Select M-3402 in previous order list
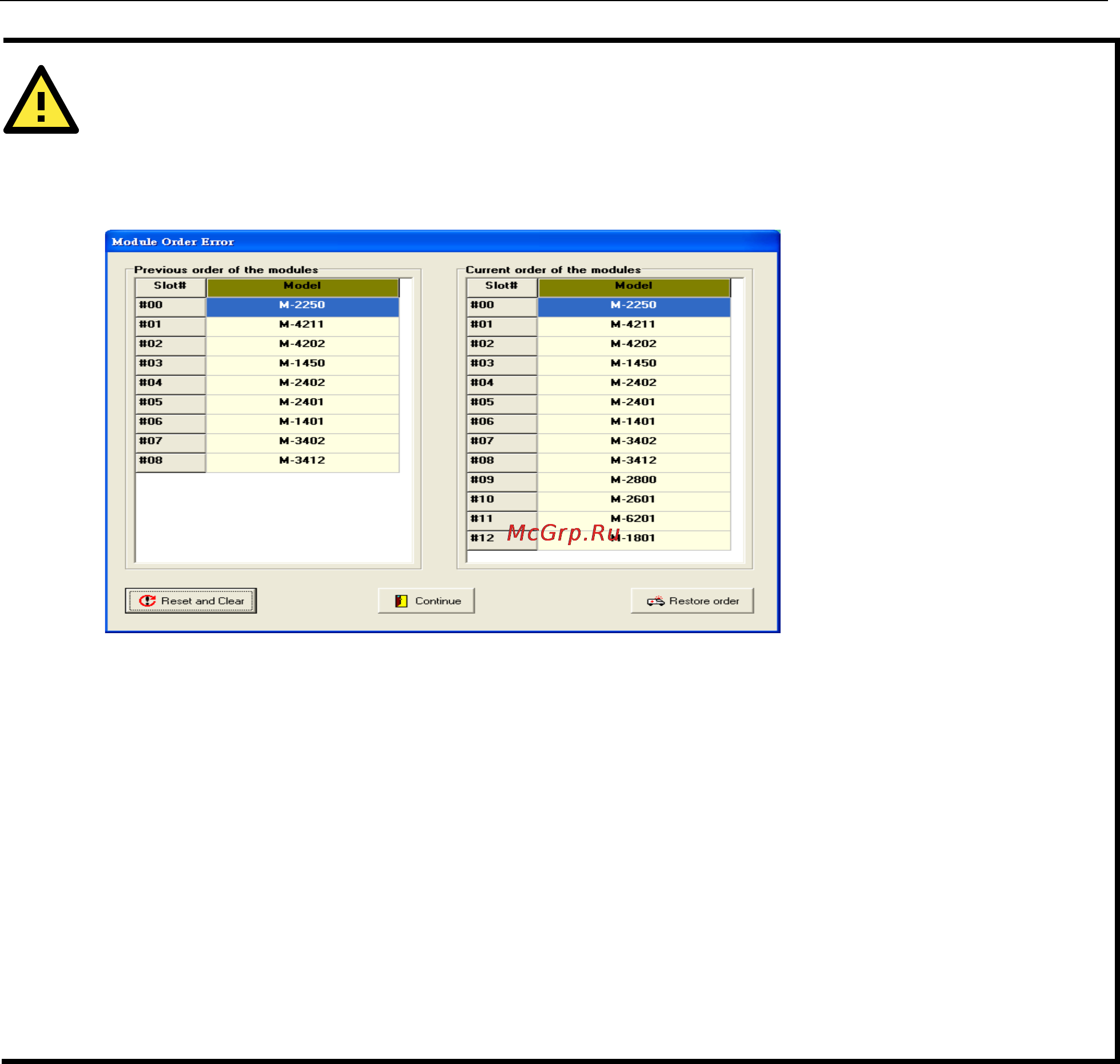1120x1064 pixels. point(302,443)
